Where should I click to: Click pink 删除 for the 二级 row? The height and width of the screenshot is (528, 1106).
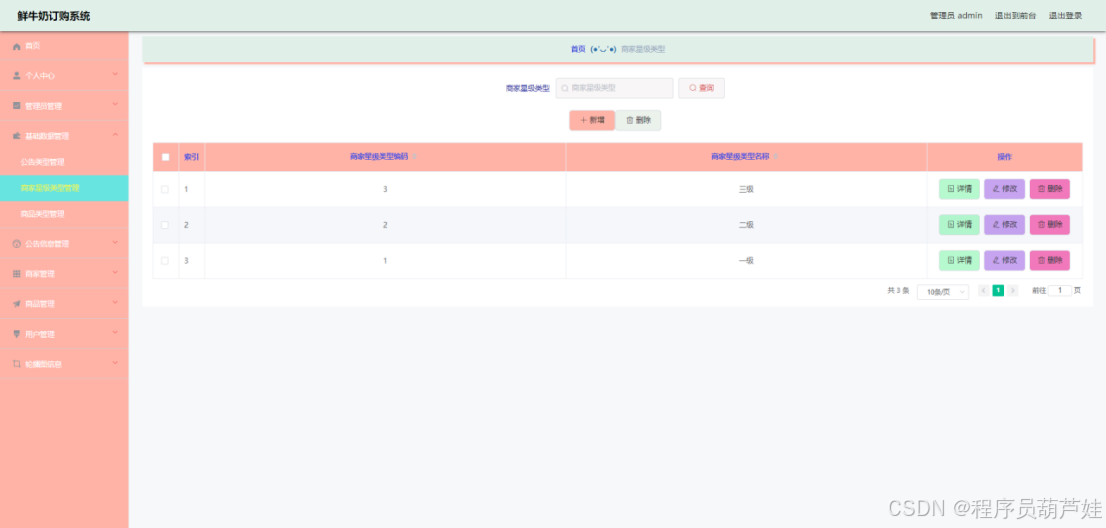tap(1050, 225)
